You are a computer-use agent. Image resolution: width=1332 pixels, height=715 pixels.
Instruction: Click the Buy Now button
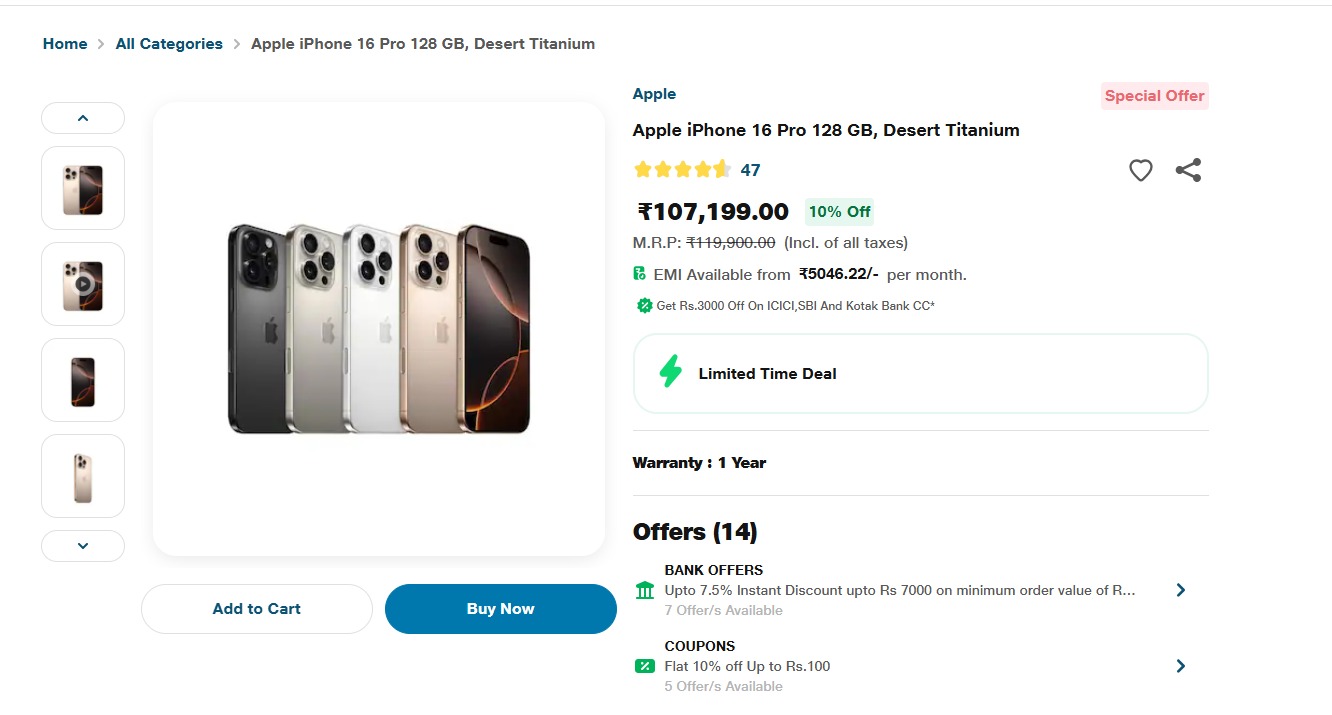coord(500,609)
